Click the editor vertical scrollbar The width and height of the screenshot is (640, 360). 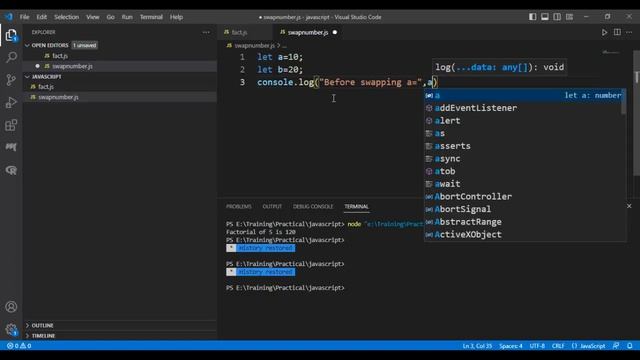coord(636,113)
